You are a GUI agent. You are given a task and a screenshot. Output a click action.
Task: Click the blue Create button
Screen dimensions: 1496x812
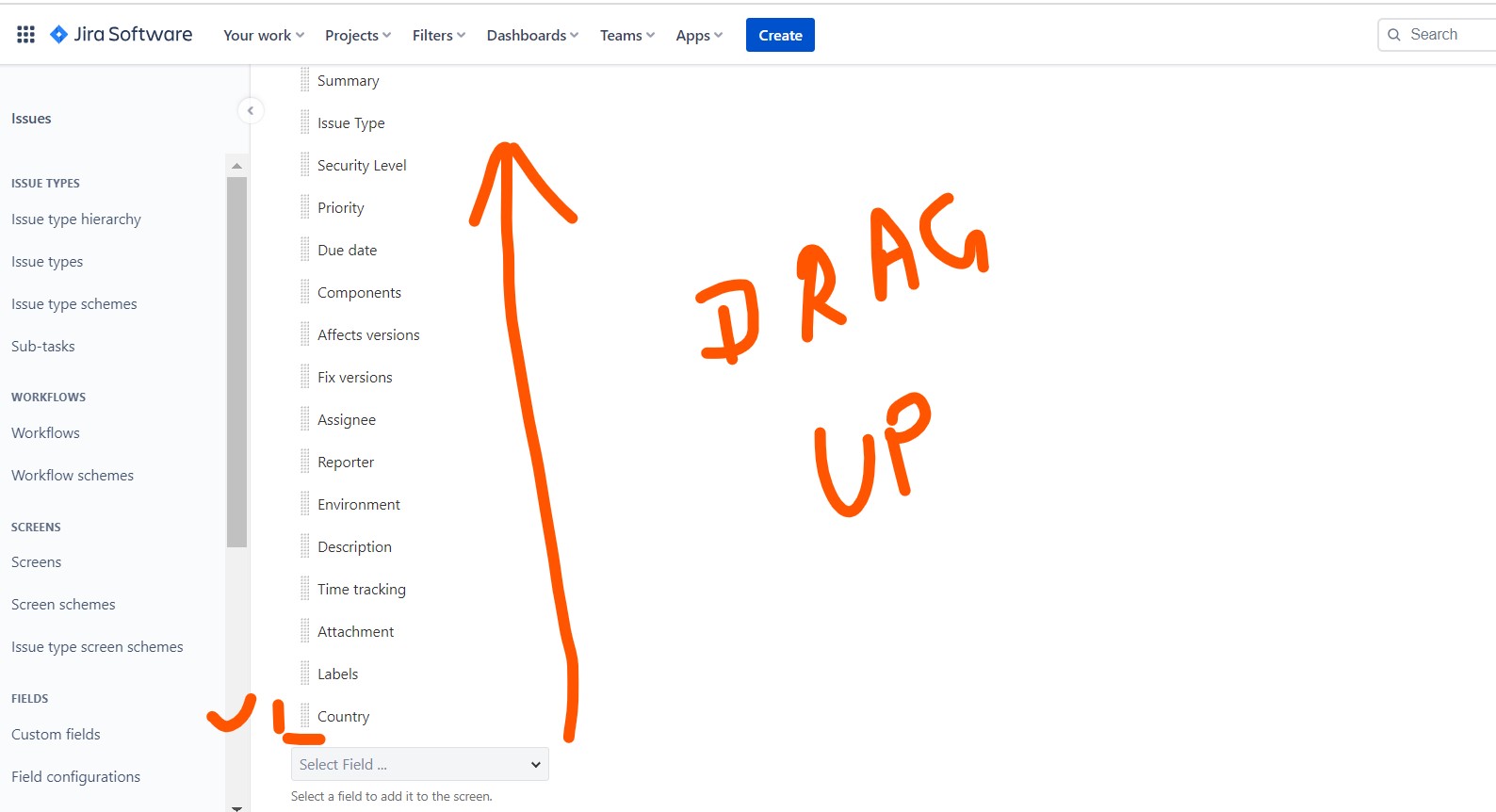[x=780, y=35]
